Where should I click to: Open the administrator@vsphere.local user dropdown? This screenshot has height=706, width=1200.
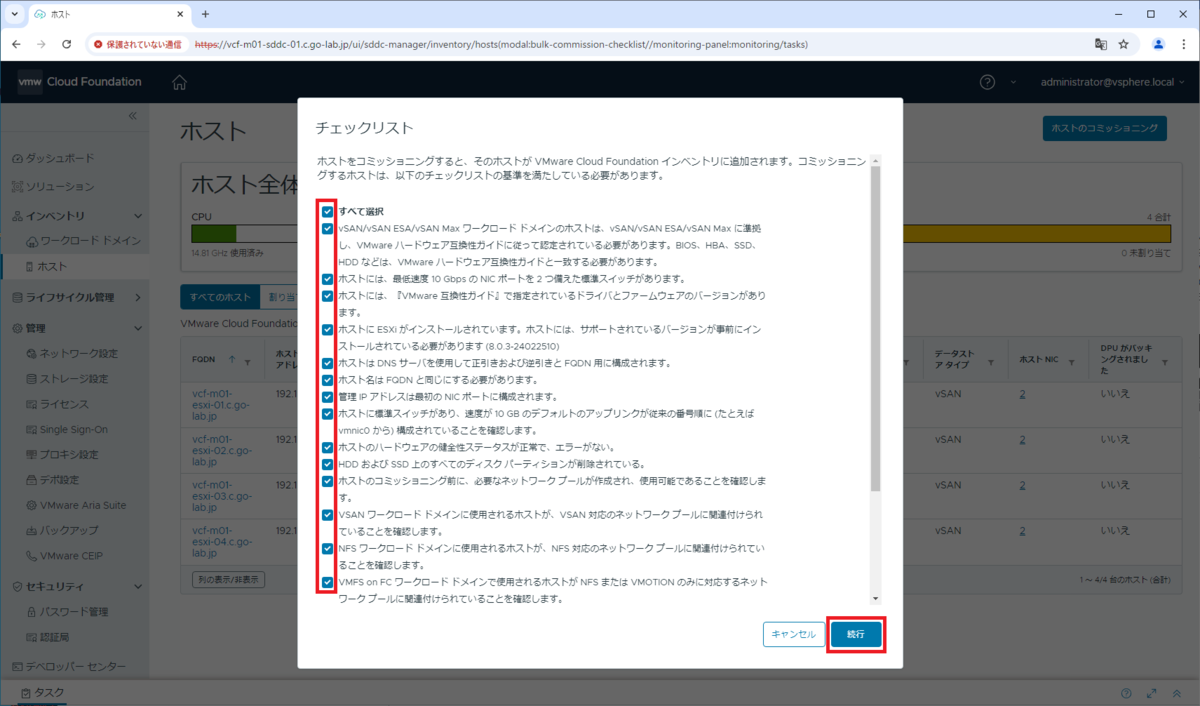click(x=1111, y=82)
